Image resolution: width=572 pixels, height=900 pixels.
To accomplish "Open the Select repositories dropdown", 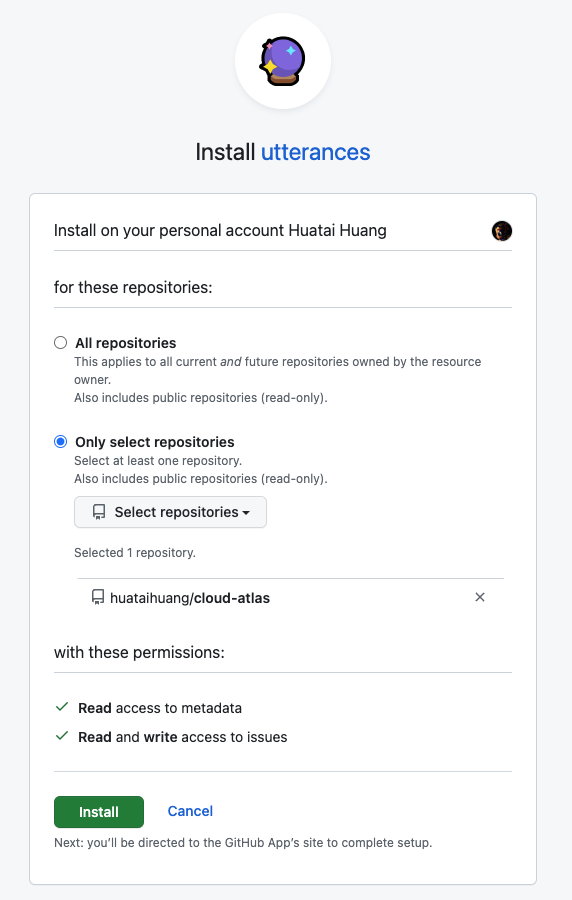I will [170, 512].
